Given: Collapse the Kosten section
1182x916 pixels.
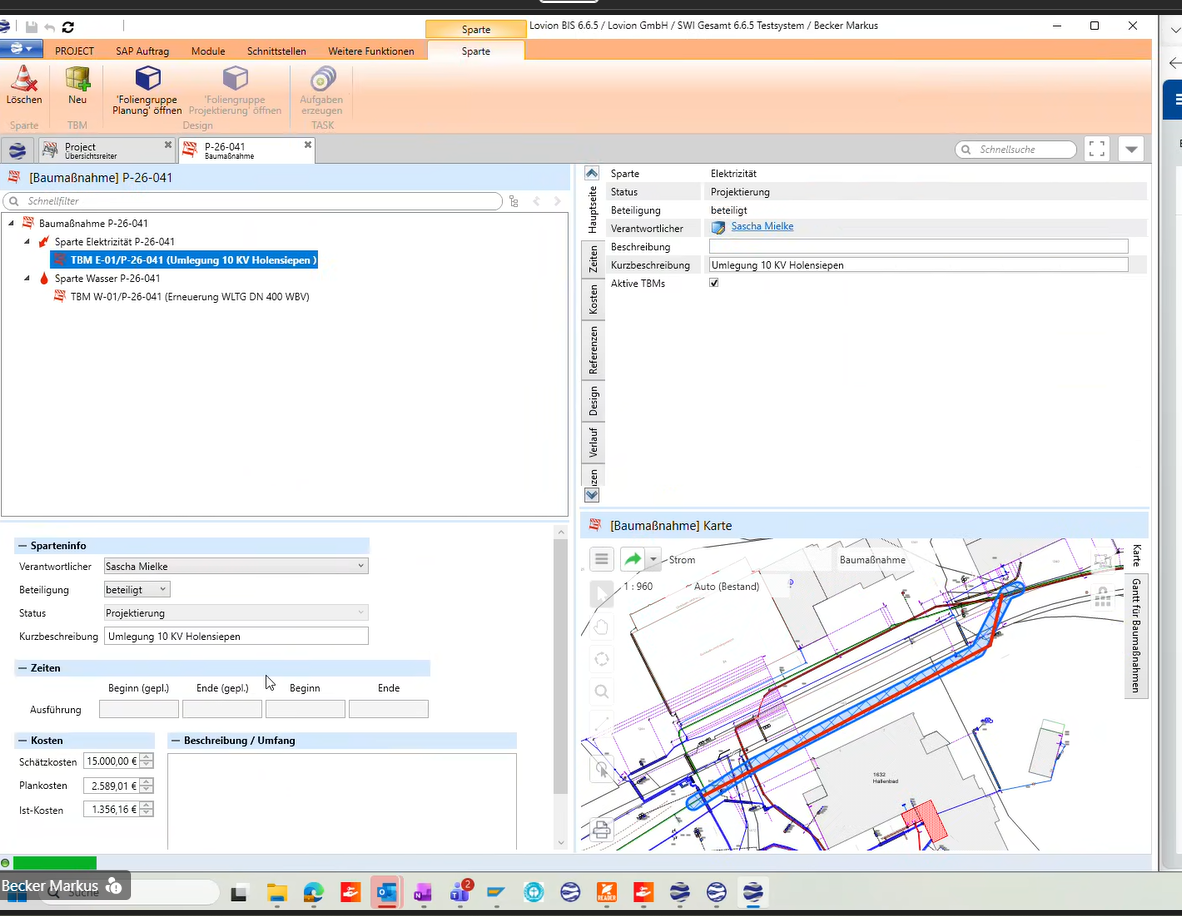Looking at the screenshot, I should tap(22, 741).
